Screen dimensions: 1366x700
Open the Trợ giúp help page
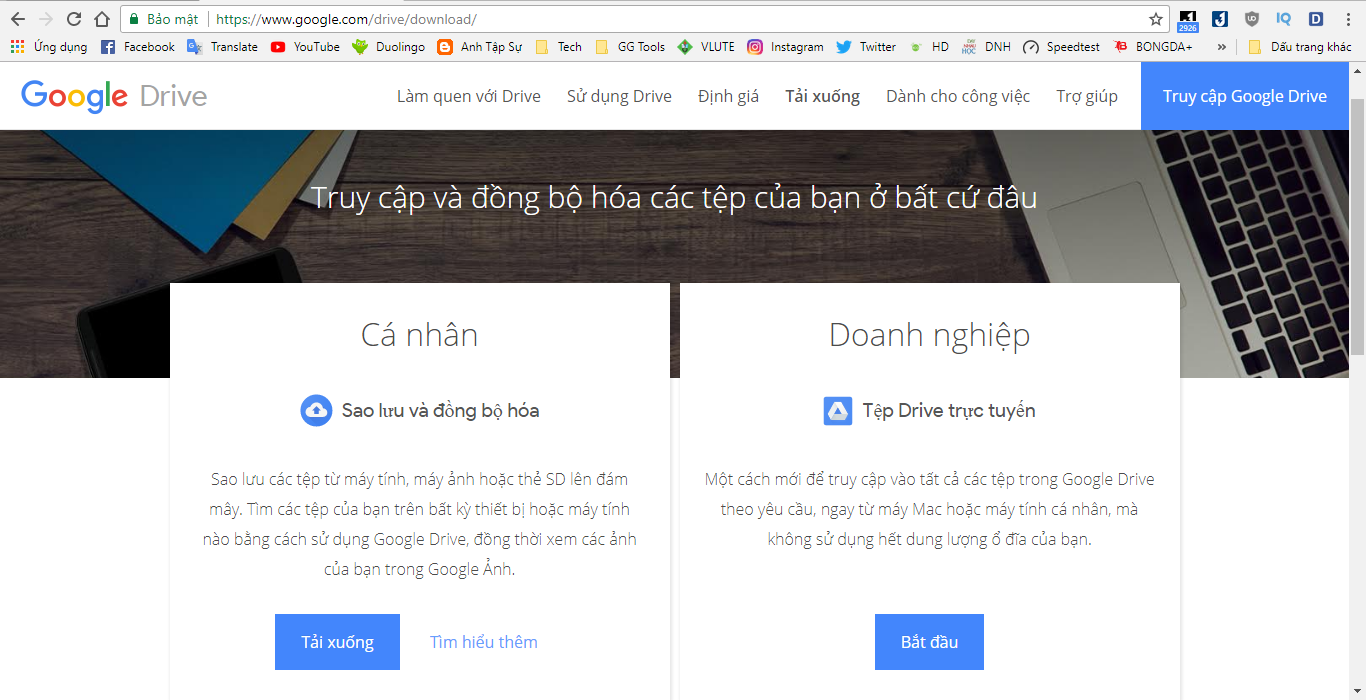point(1087,96)
